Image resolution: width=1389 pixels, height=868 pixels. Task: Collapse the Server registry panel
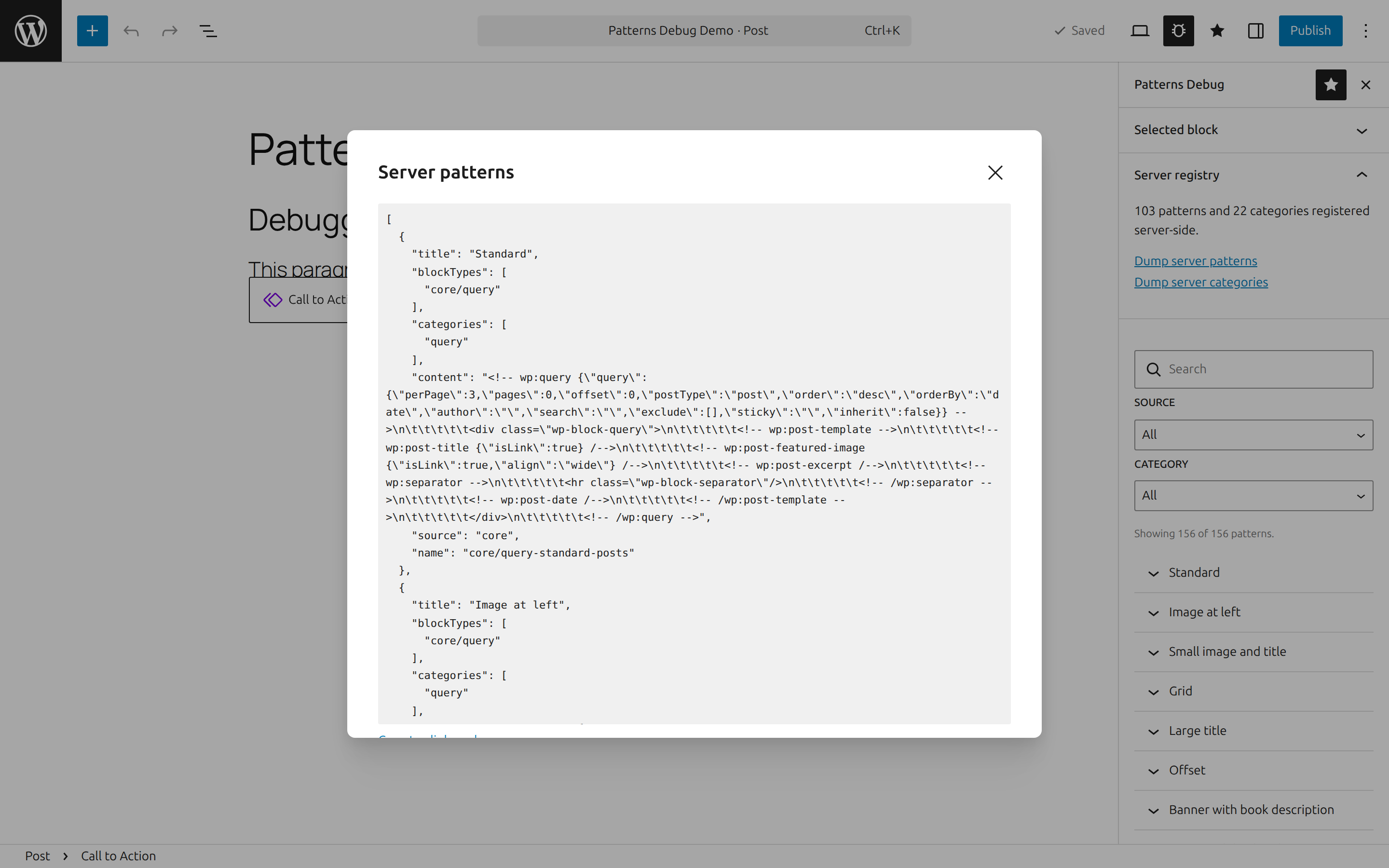pyautogui.click(x=1253, y=175)
